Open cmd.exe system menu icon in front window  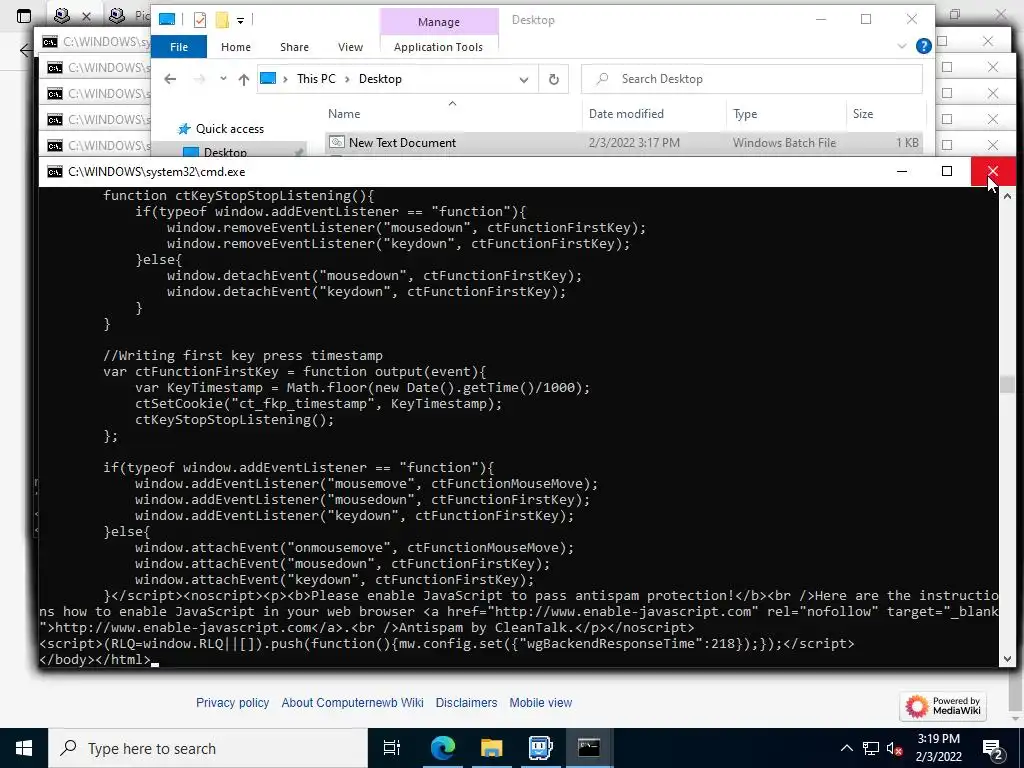pyautogui.click(x=55, y=172)
